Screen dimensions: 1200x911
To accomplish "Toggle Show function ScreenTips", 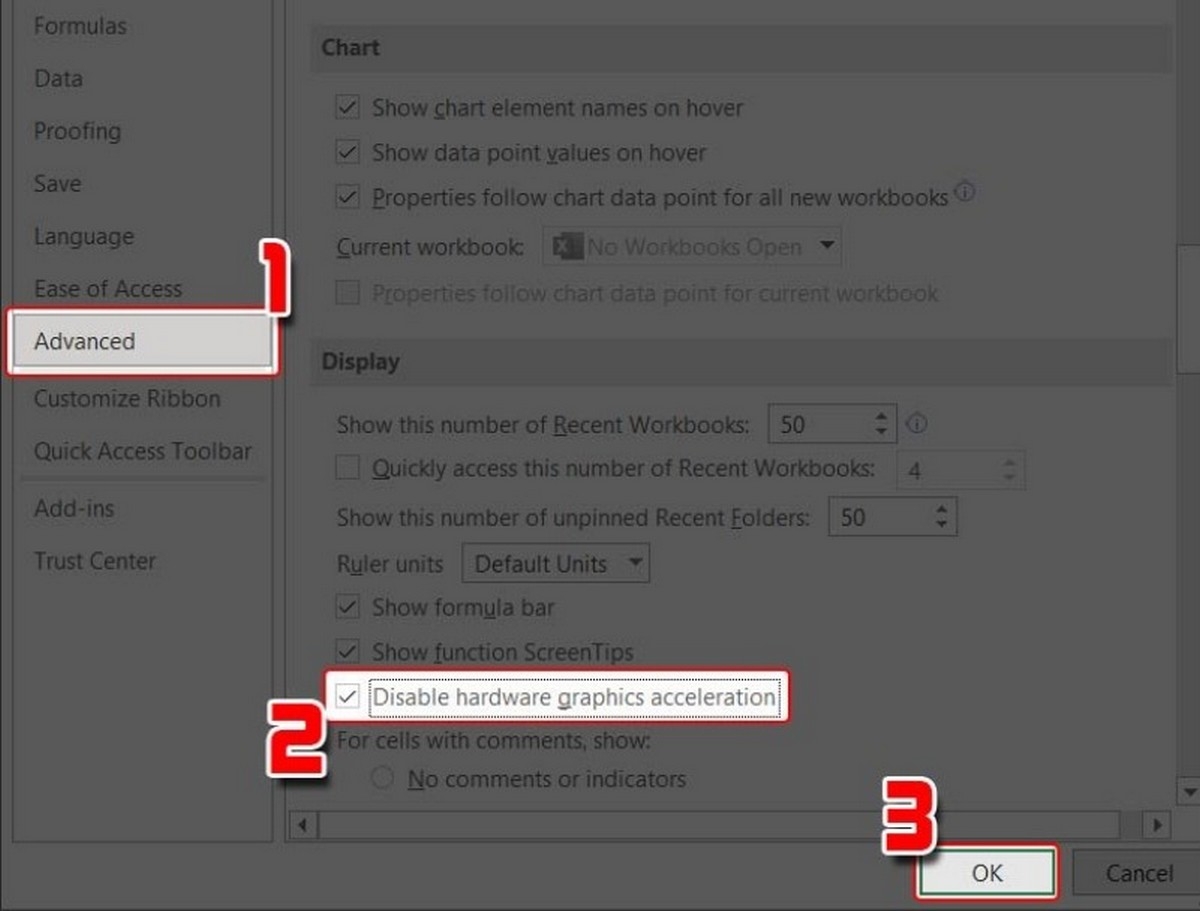I will (x=347, y=651).
